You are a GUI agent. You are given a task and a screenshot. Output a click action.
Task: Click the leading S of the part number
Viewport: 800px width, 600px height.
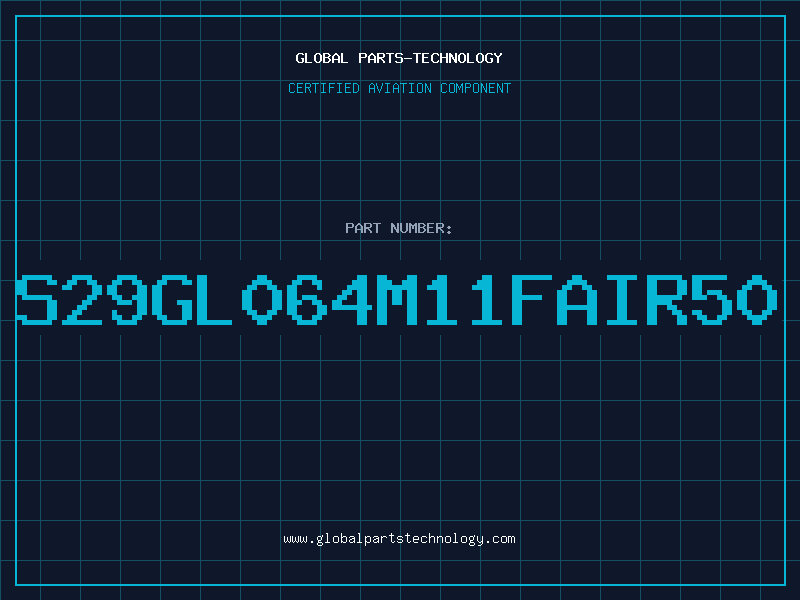pyautogui.click(x=37, y=299)
